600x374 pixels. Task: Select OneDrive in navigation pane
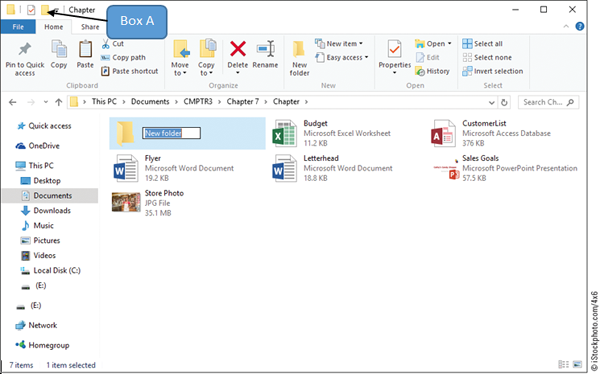pos(38,146)
